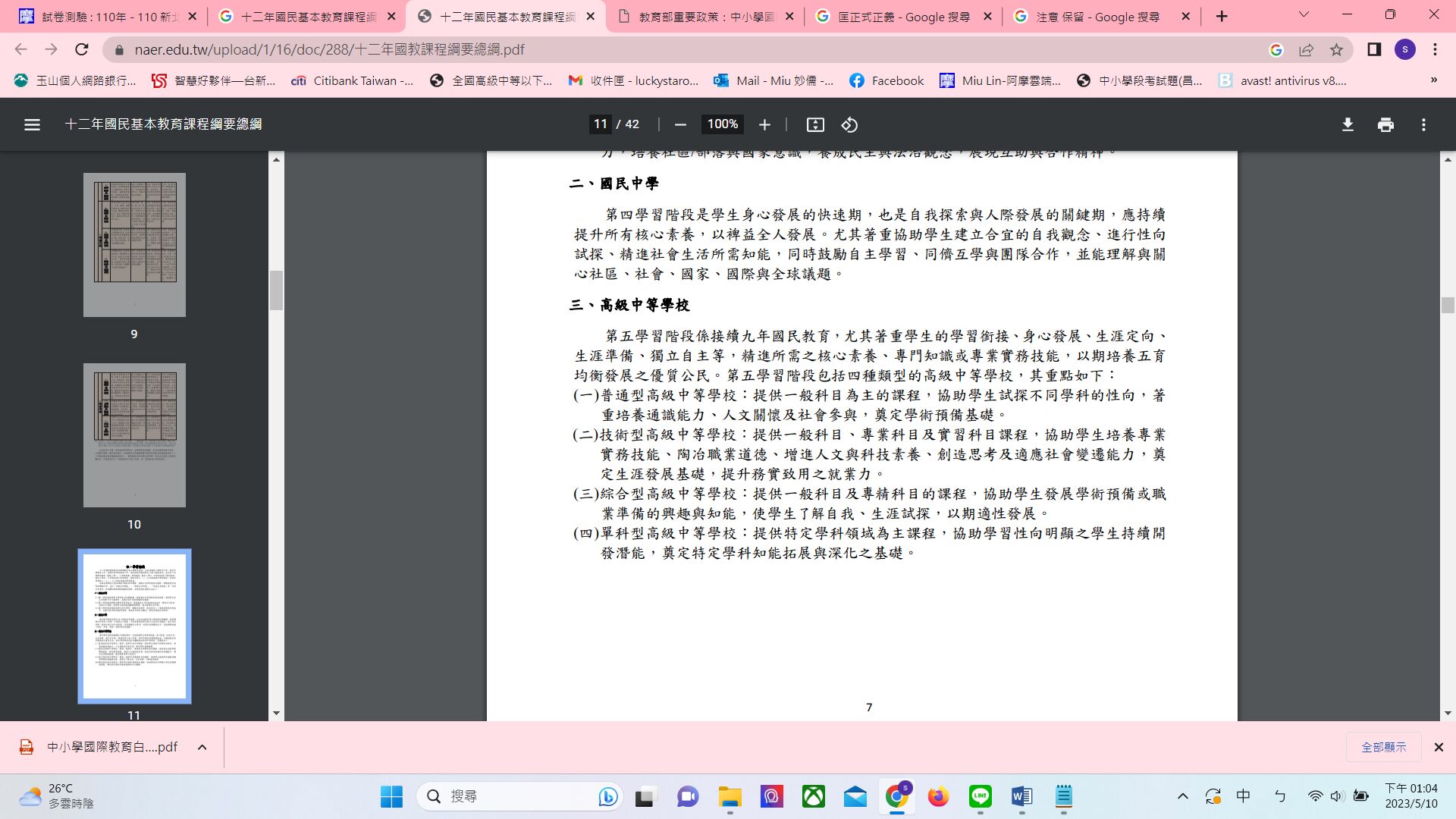Zoom out the PDF with minus icon
1456x819 pixels.
click(680, 124)
